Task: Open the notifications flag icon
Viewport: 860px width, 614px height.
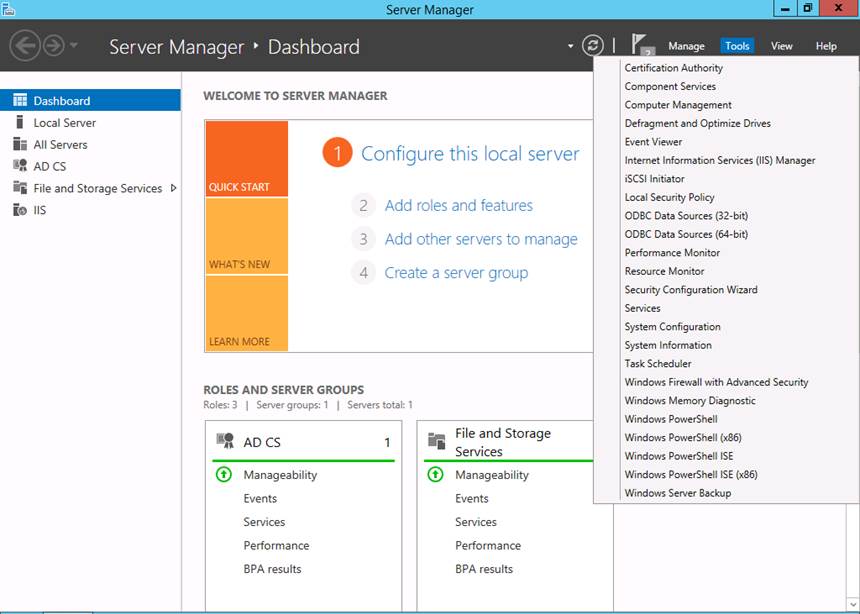Action: pos(641,46)
